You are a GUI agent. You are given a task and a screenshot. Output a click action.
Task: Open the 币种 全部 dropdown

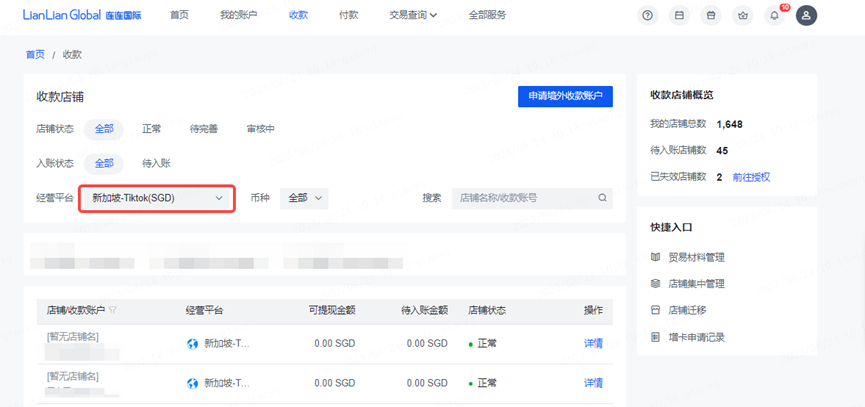click(x=304, y=198)
